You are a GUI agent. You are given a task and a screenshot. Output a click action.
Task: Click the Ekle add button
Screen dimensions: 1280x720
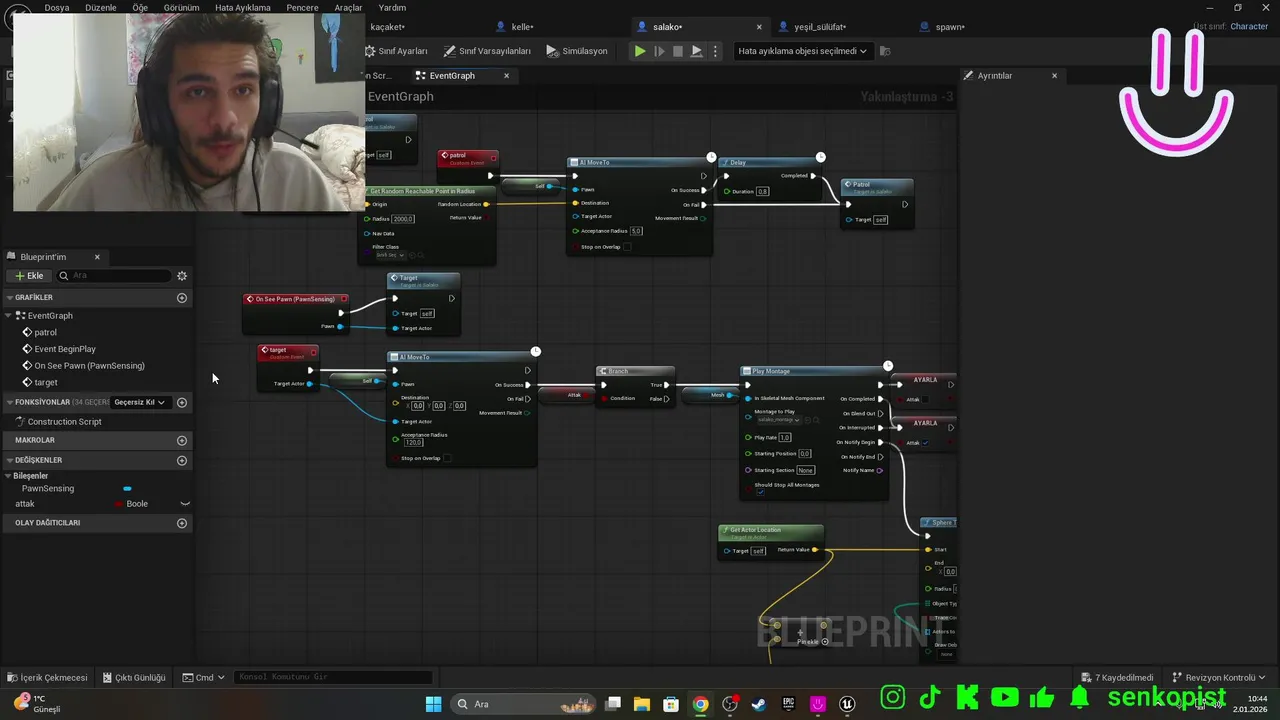coord(28,276)
